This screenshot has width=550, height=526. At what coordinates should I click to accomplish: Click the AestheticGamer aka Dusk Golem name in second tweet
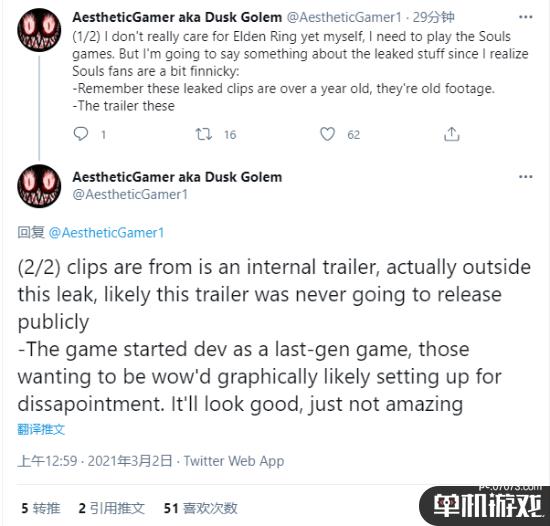[x=177, y=177]
